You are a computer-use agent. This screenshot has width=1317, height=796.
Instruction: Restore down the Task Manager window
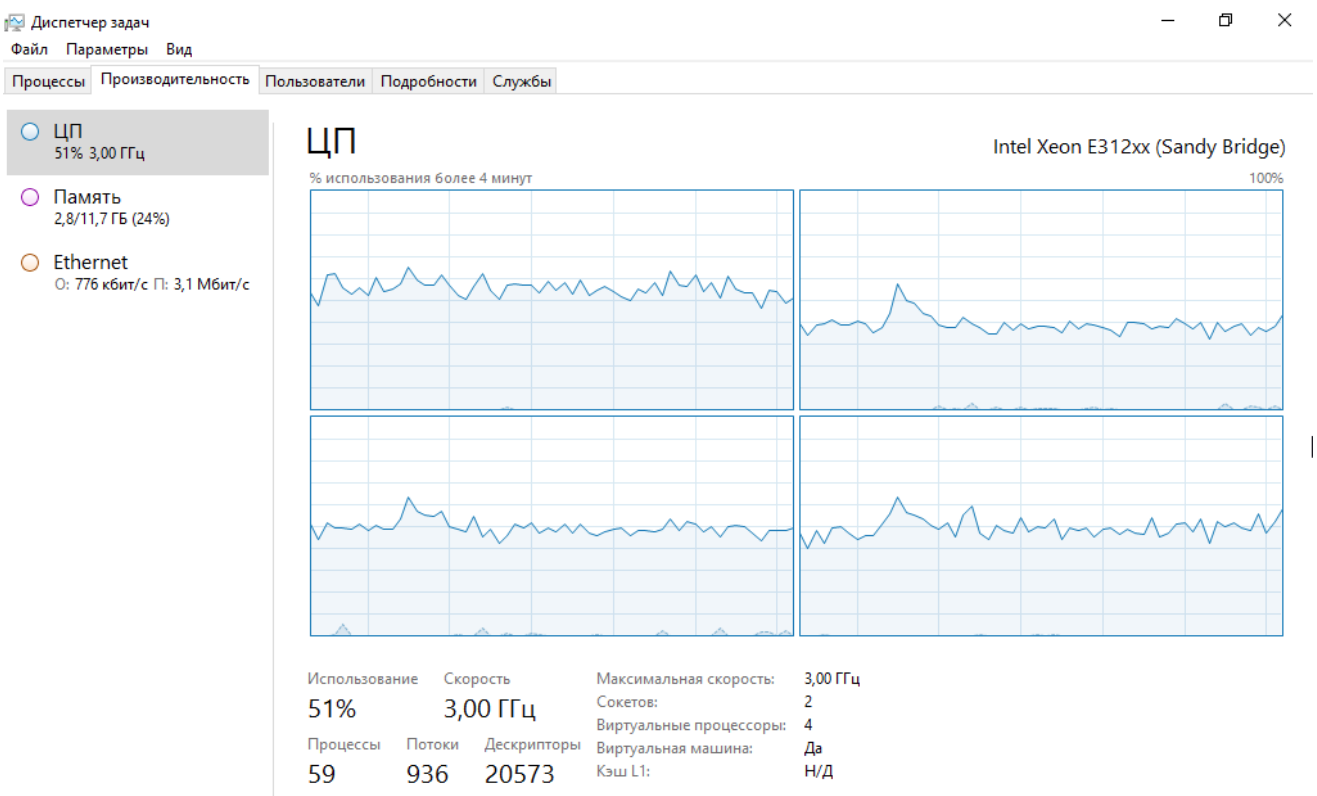tap(1225, 20)
